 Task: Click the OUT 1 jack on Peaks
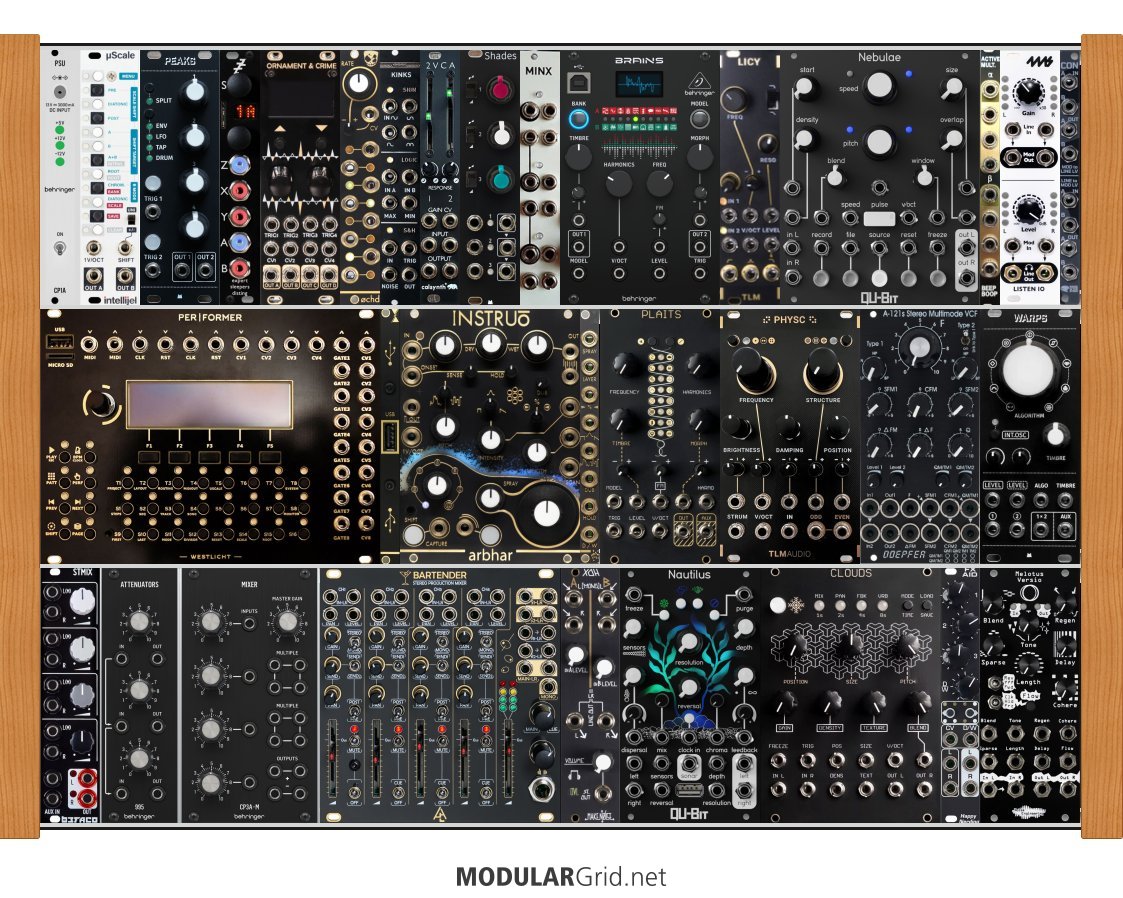point(182,271)
